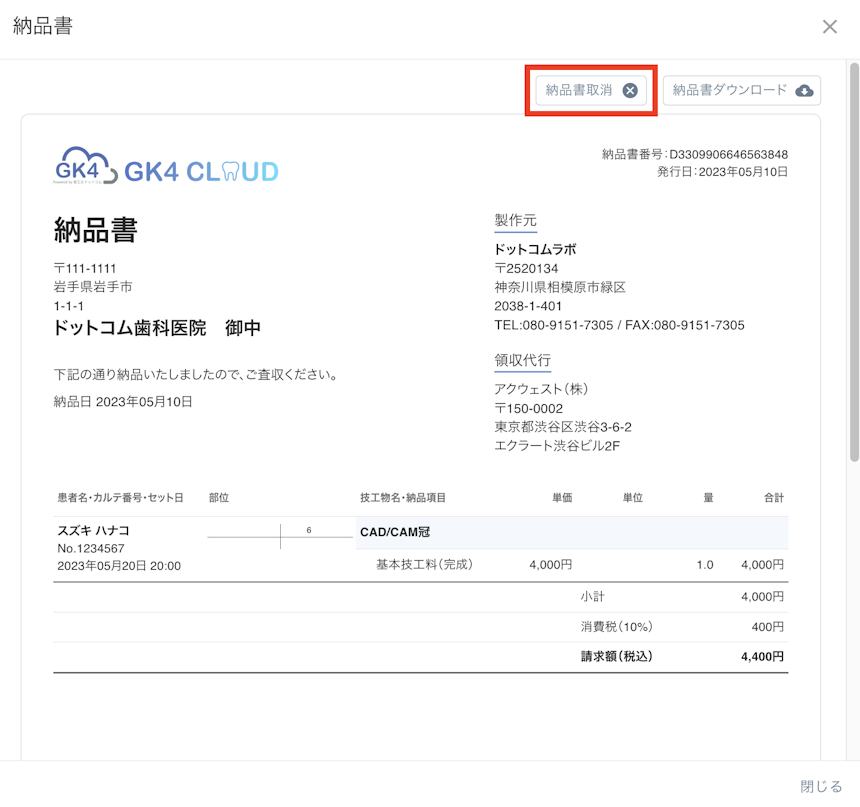The width and height of the screenshot is (860, 807).
Task: Click the 部位 column header
Action: (x=219, y=498)
